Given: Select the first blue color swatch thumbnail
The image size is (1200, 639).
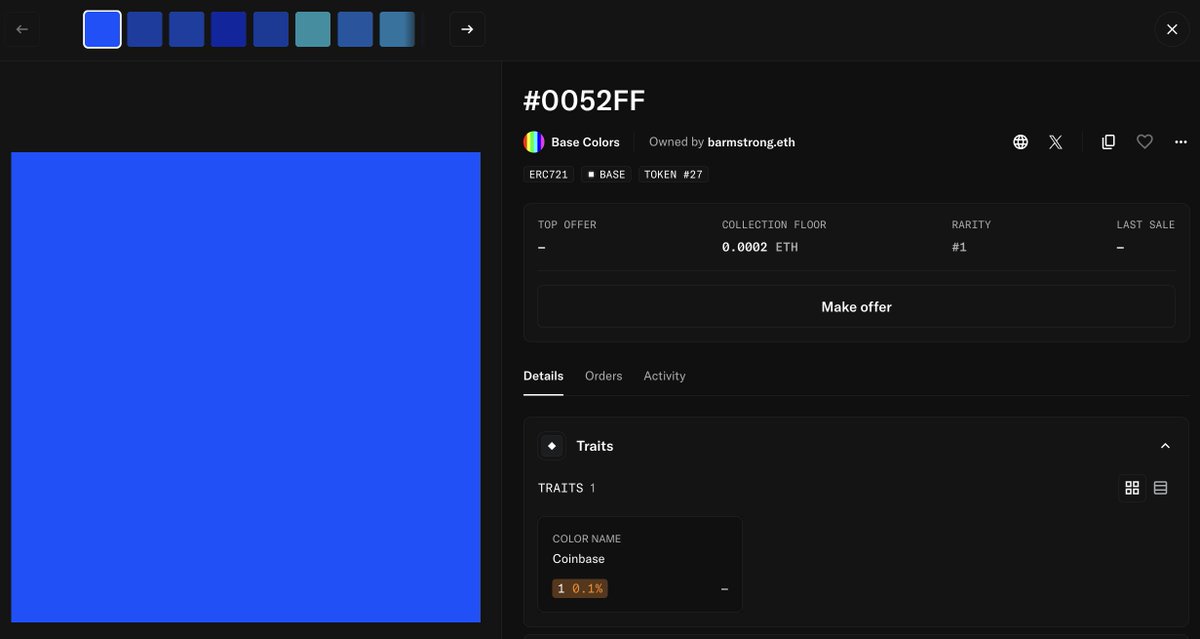Looking at the screenshot, I should coord(102,29).
